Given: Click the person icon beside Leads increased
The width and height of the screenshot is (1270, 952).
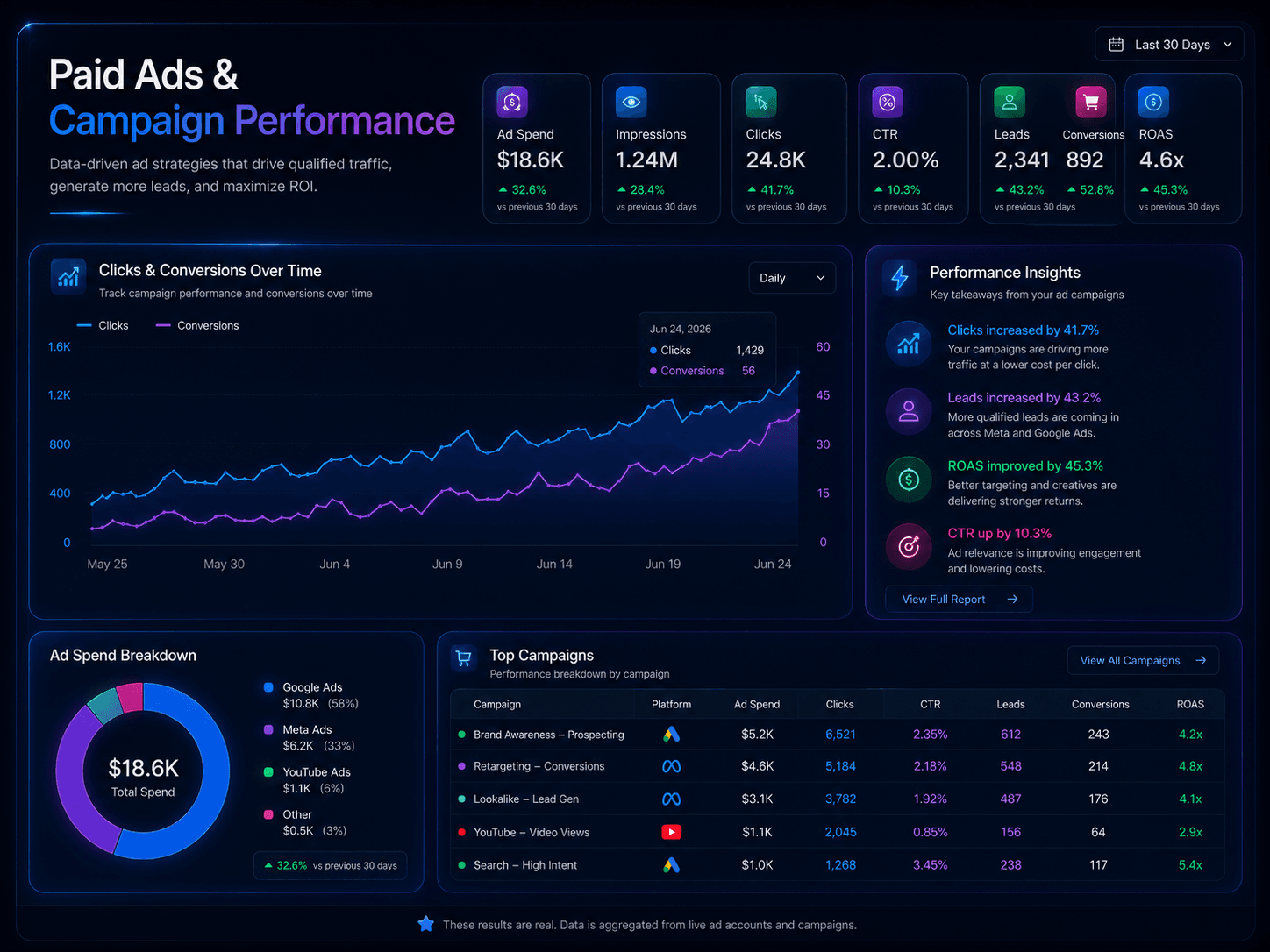Looking at the screenshot, I should 909,411.
